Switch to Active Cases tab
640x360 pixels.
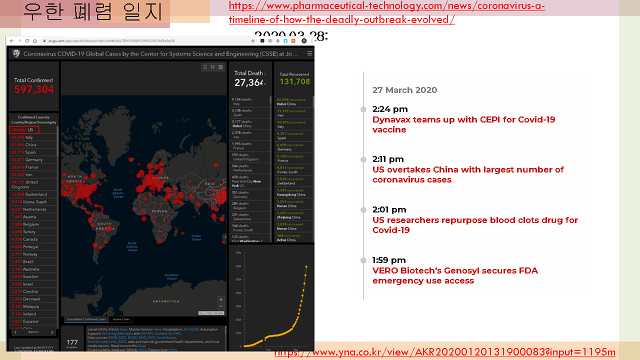(x=121, y=319)
